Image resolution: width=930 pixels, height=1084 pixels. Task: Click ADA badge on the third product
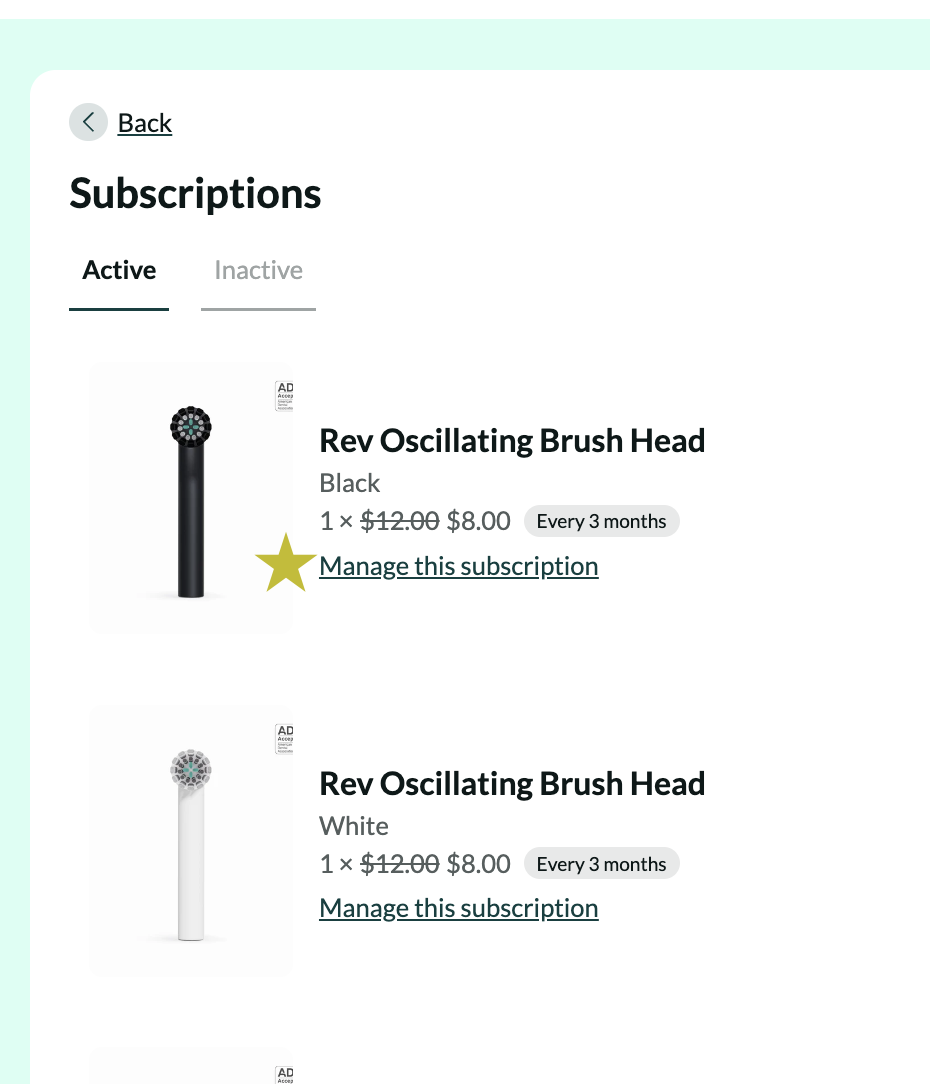click(x=284, y=1074)
